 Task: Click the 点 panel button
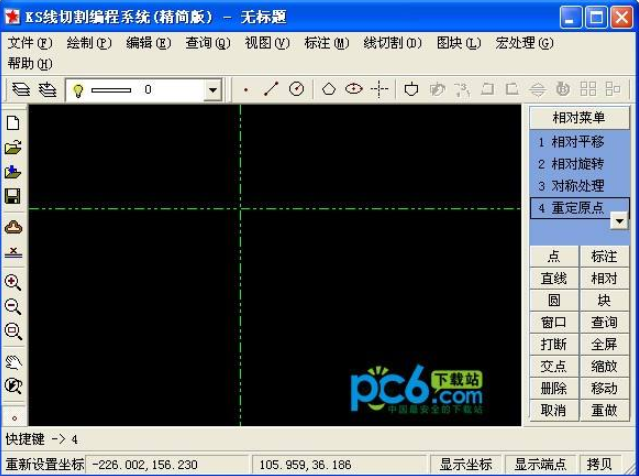pos(554,256)
